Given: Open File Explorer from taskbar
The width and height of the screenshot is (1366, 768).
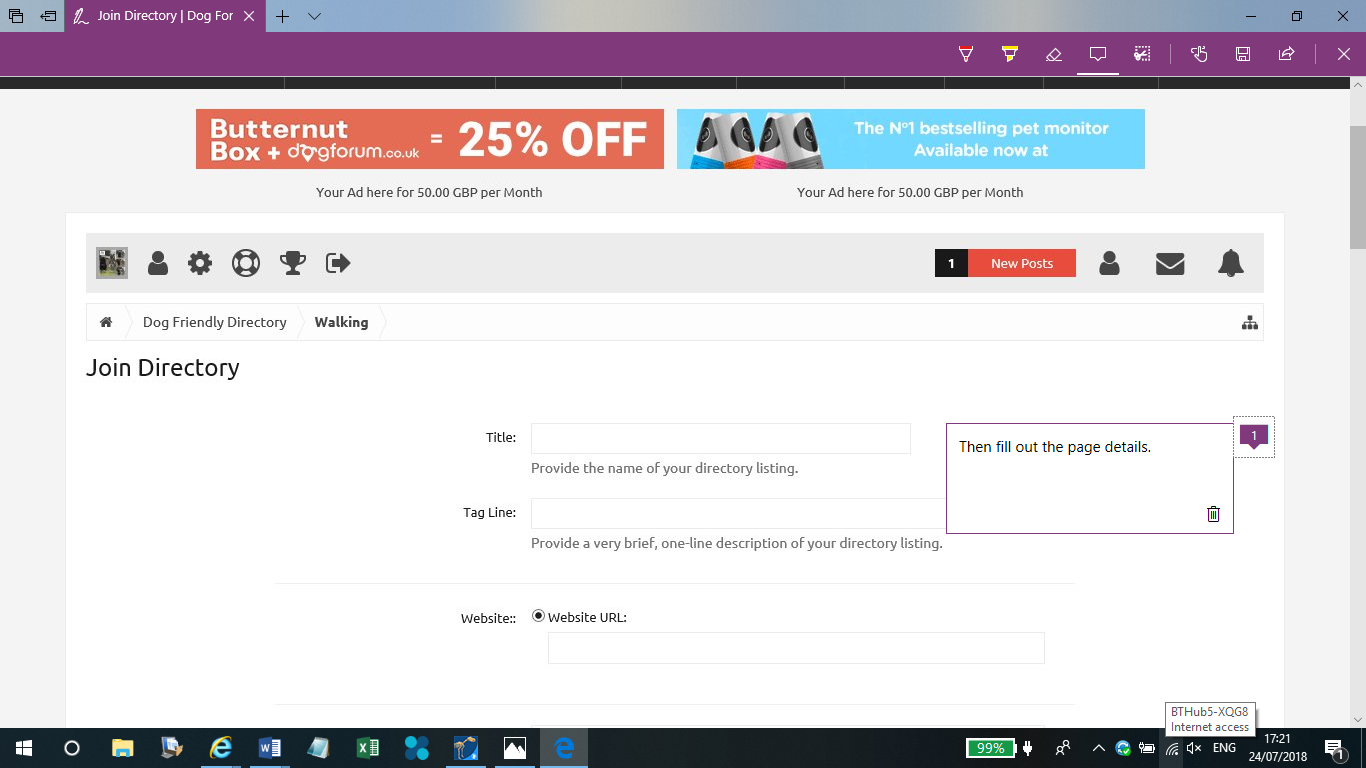Looking at the screenshot, I should click(x=122, y=748).
